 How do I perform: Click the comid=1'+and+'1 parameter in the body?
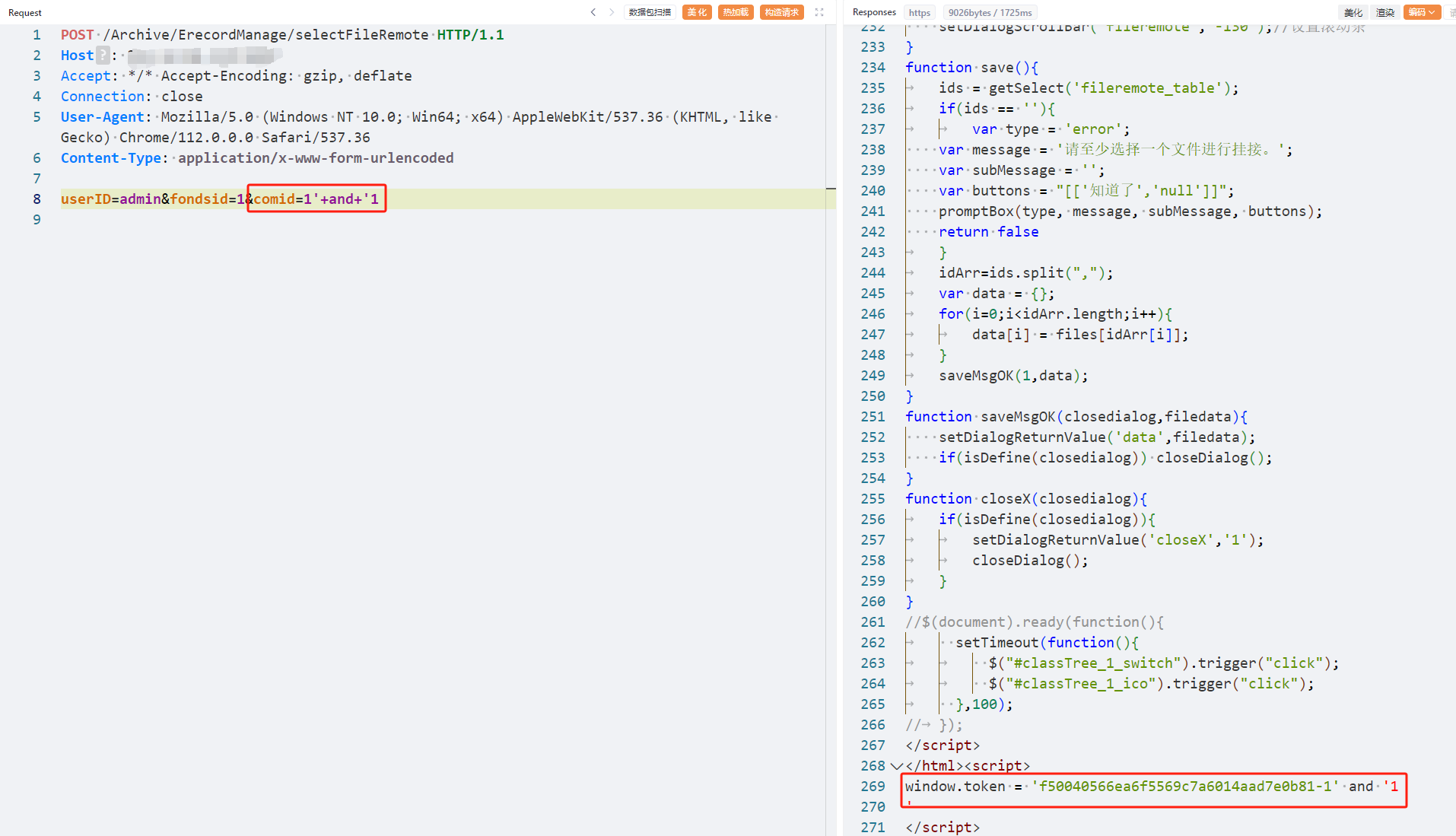point(316,199)
